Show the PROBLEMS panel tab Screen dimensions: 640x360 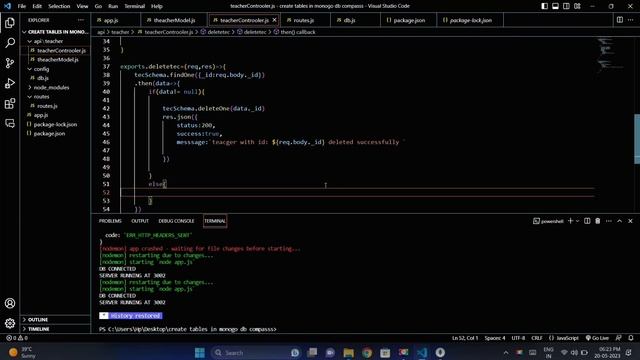click(110, 221)
